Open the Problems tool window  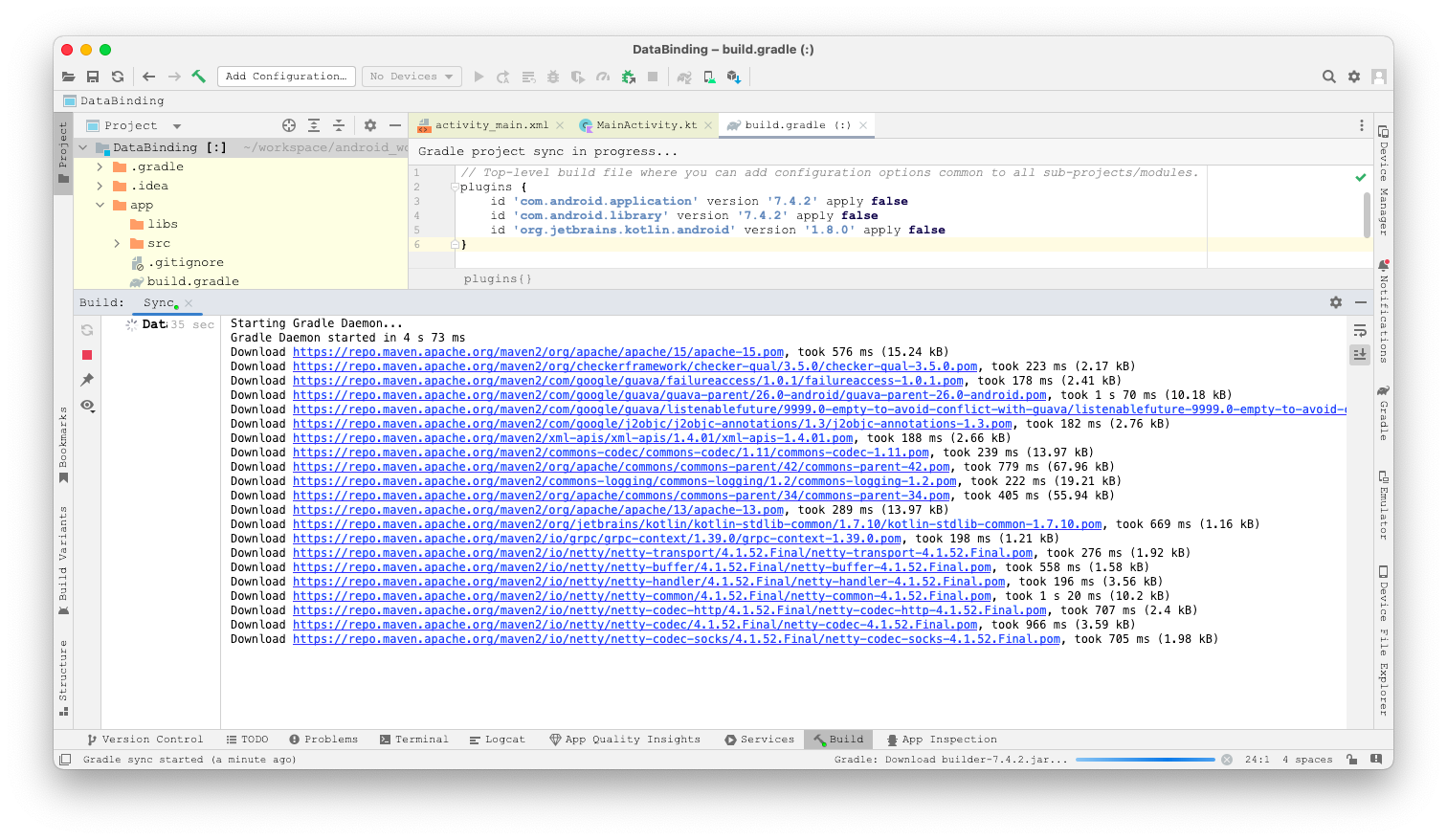click(x=323, y=740)
